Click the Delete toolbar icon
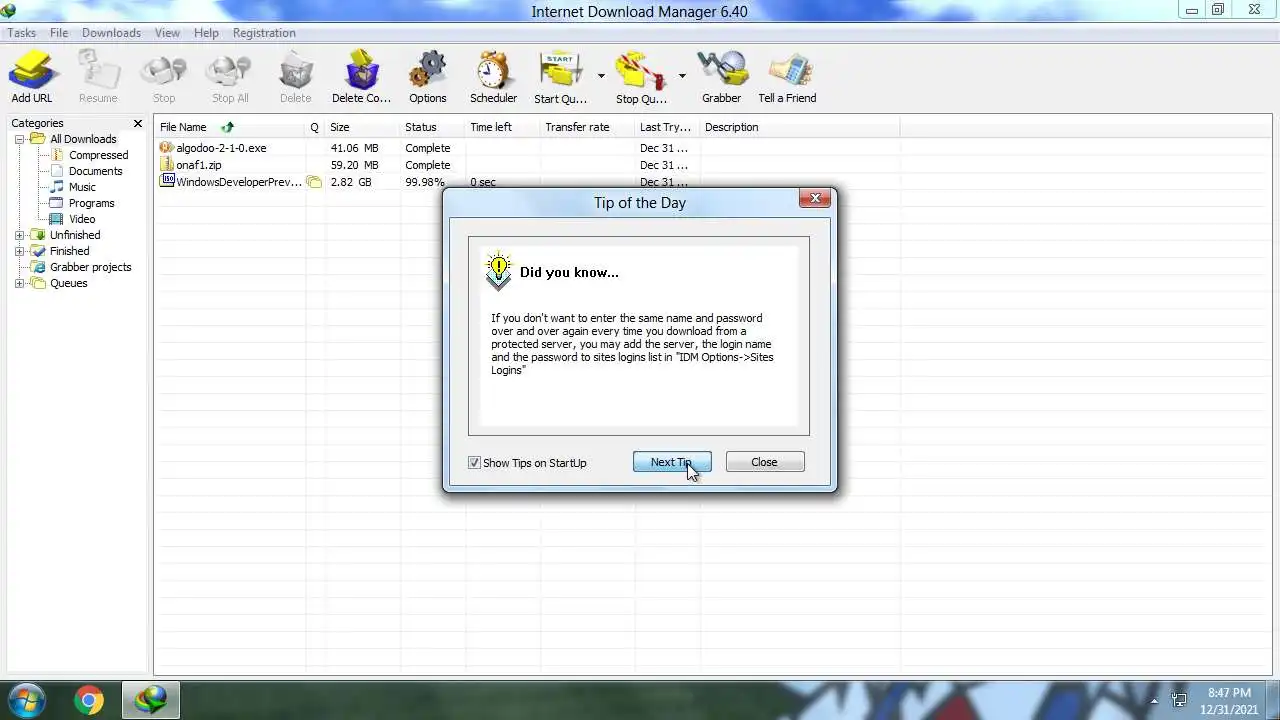Image resolution: width=1280 pixels, height=720 pixels. (295, 78)
